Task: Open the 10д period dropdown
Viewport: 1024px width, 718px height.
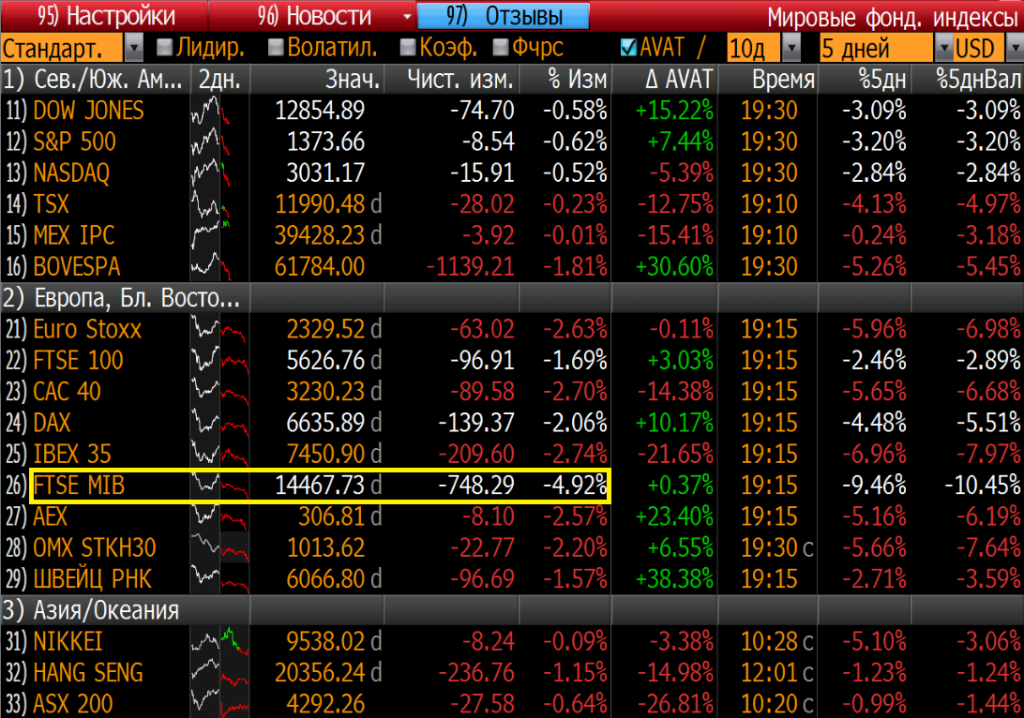Action: [x=791, y=48]
